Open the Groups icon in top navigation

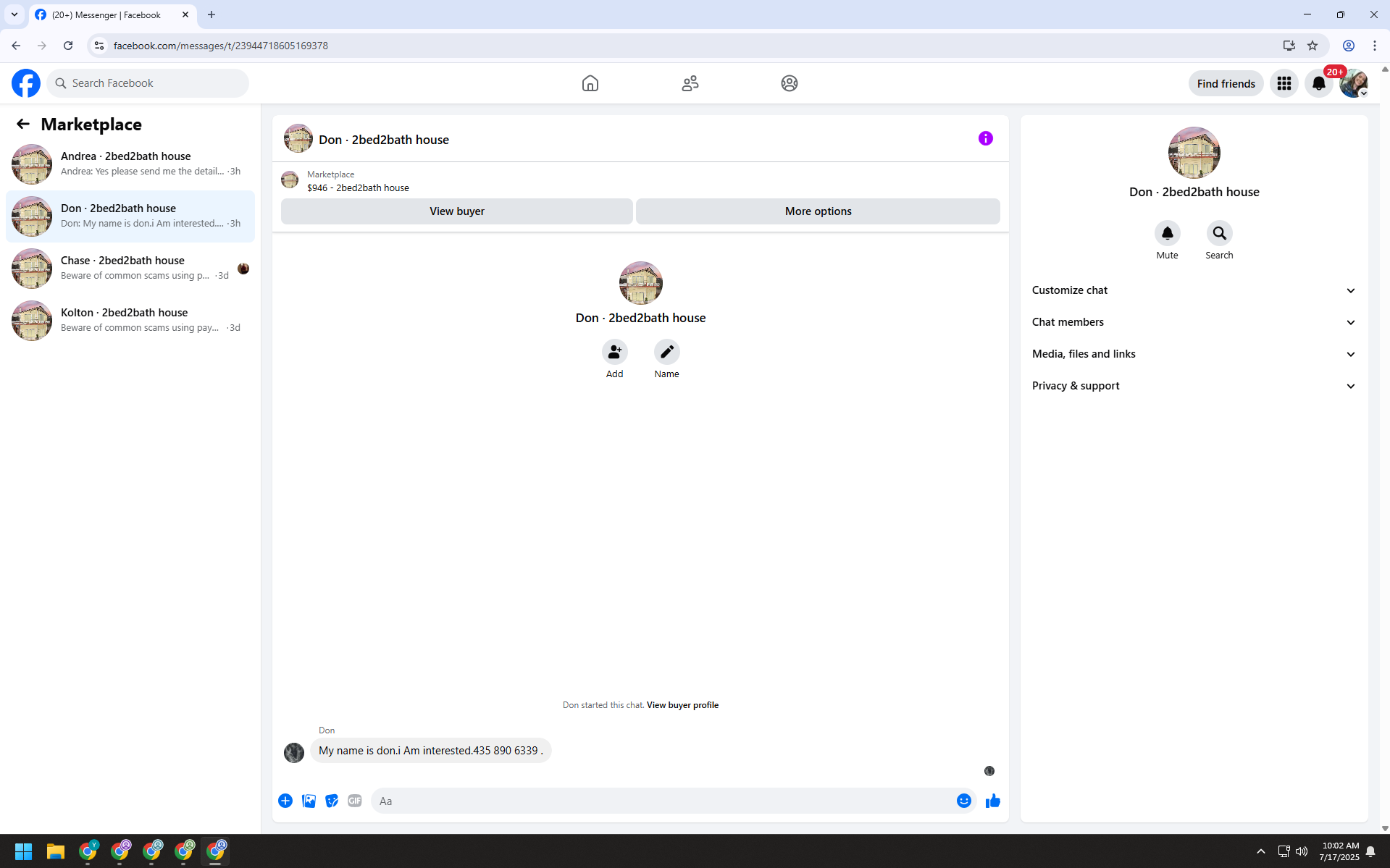[x=790, y=83]
